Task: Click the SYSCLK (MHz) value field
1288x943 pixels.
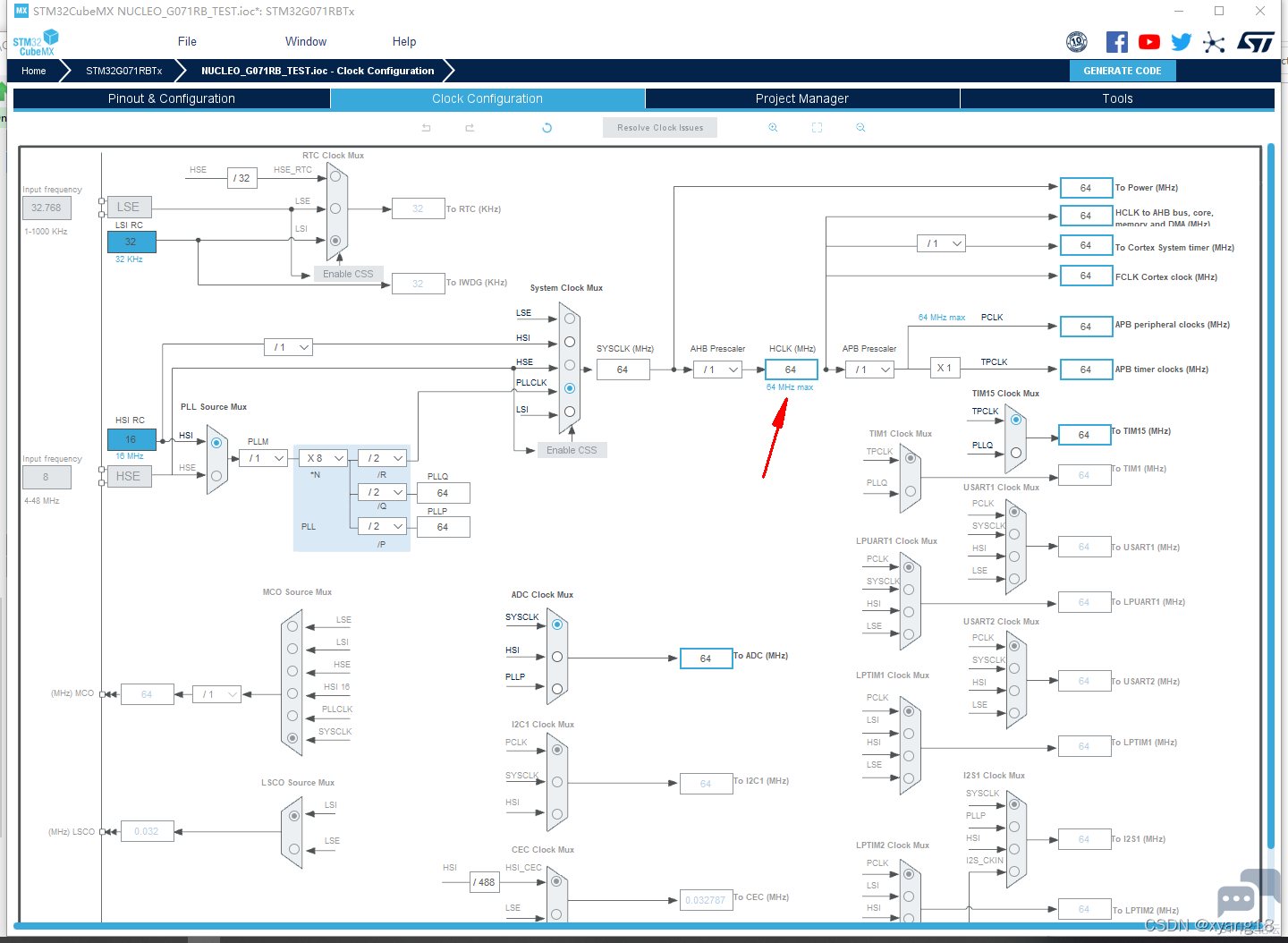Action: click(x=623, y=370)
